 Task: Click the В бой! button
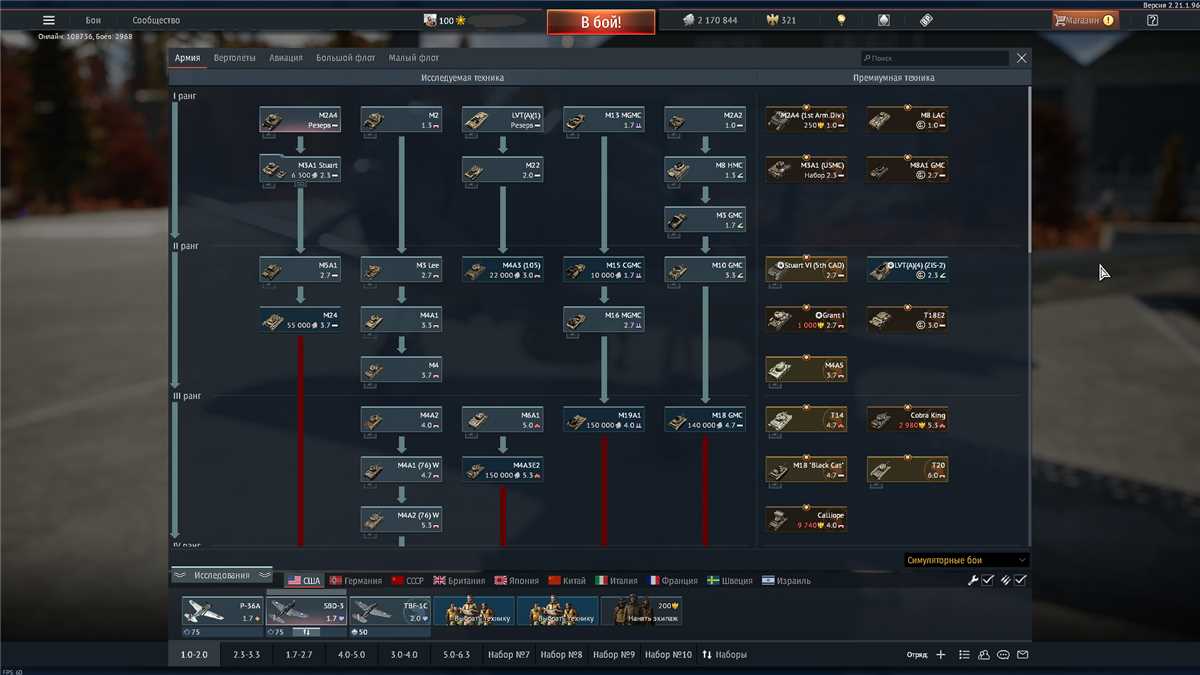click(x=601, y=22)
